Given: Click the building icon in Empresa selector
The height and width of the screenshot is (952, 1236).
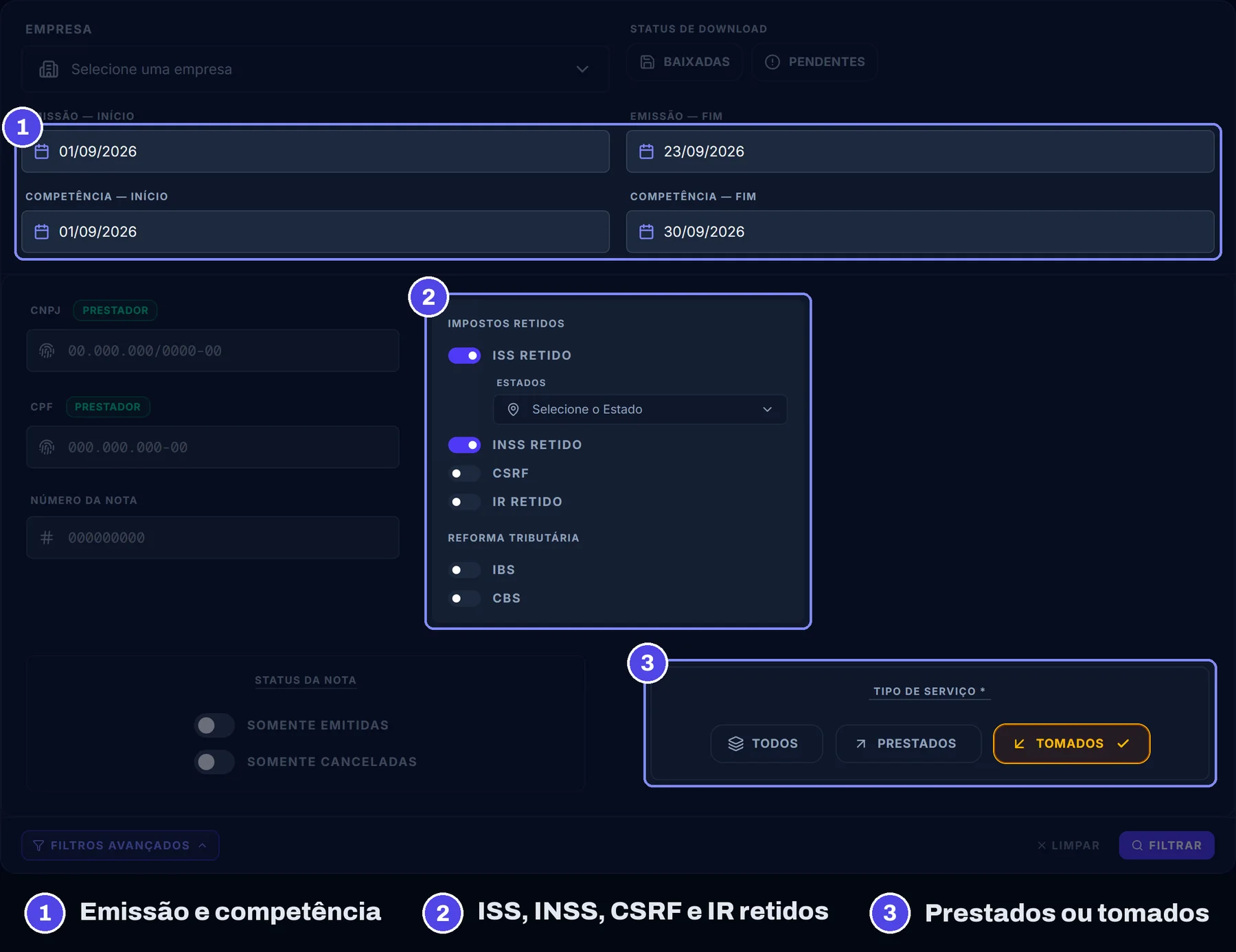Looking at the screenshot, I should click(49, 69).
